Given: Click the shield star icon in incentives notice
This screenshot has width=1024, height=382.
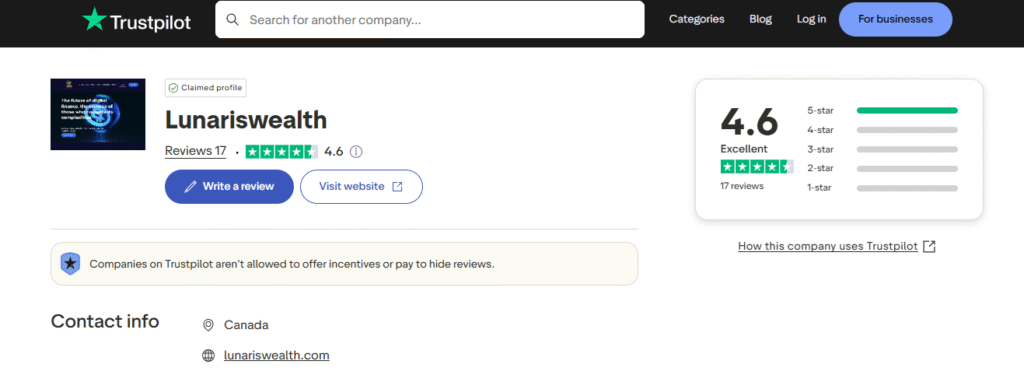Looking at the screenshot, I should click(70, 264).
